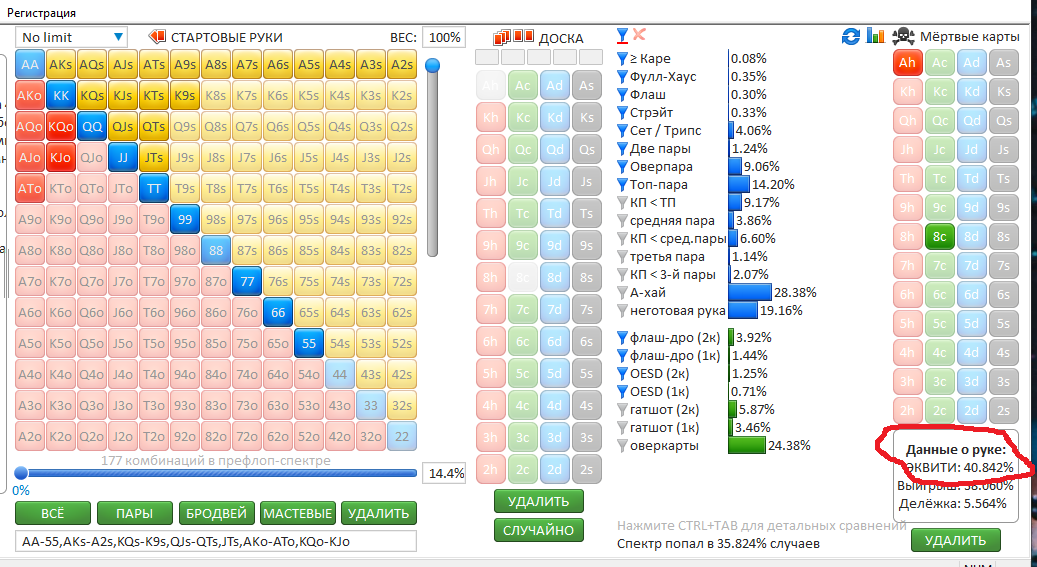Select the Kd card on the board

pos(556,117)
